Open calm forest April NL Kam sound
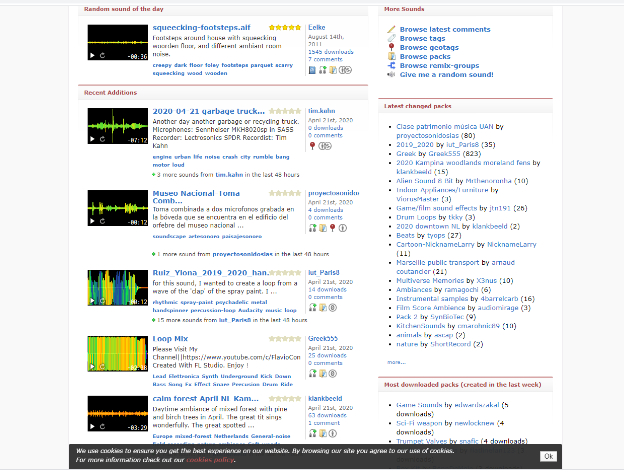The image size is (624, 475). click(x=205, y=398)
